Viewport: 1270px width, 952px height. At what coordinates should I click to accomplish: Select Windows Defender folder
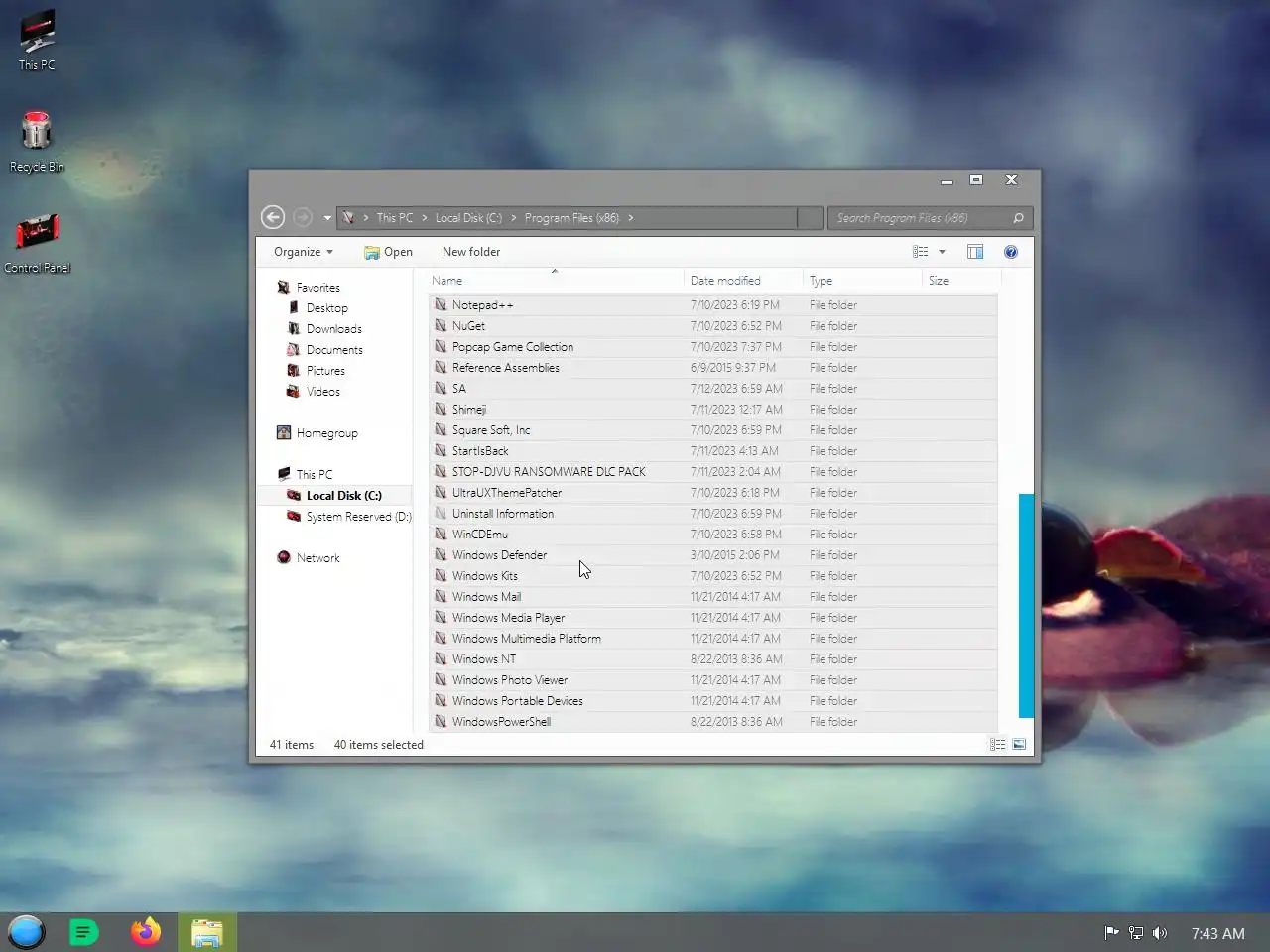713,555
